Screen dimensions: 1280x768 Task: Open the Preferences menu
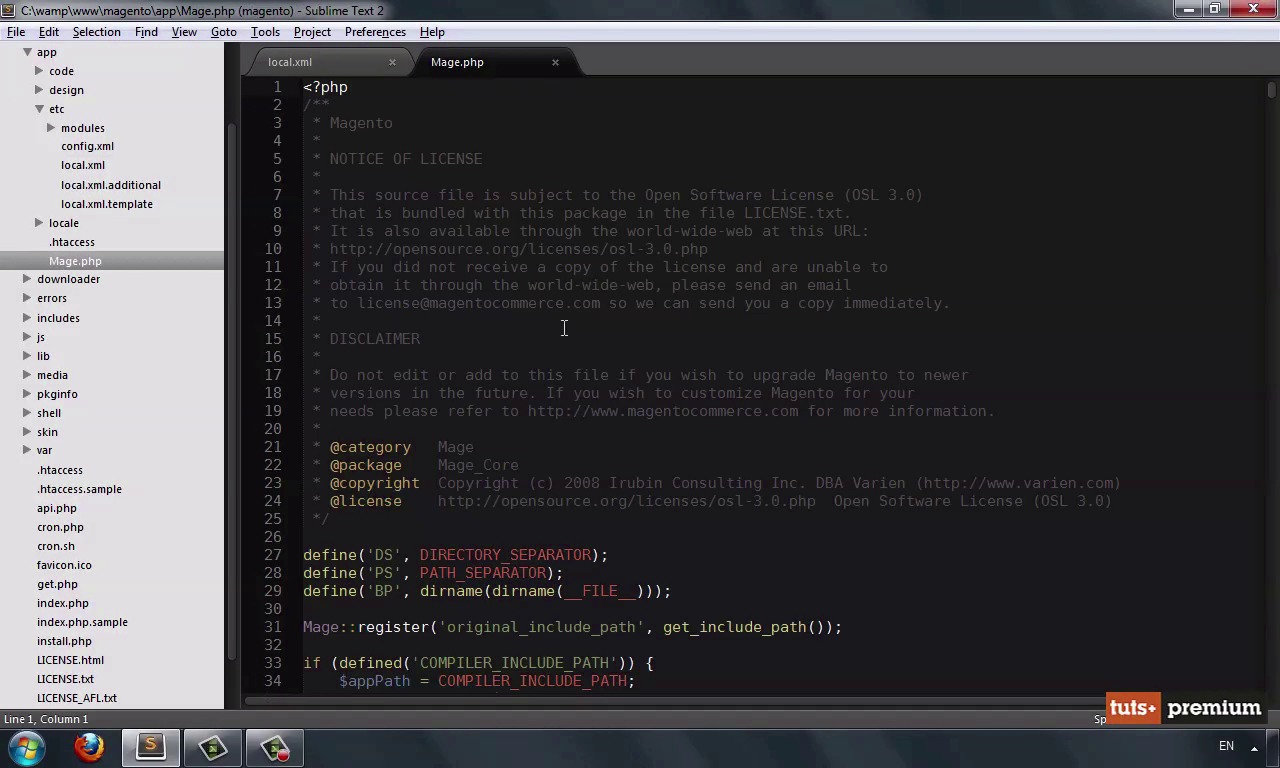coord(375,32)
